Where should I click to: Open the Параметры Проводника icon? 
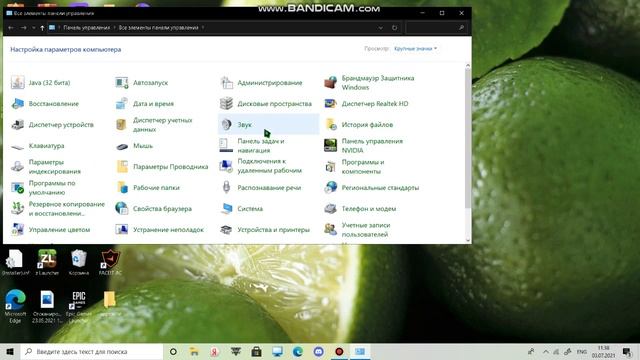[x=122, y=167]
